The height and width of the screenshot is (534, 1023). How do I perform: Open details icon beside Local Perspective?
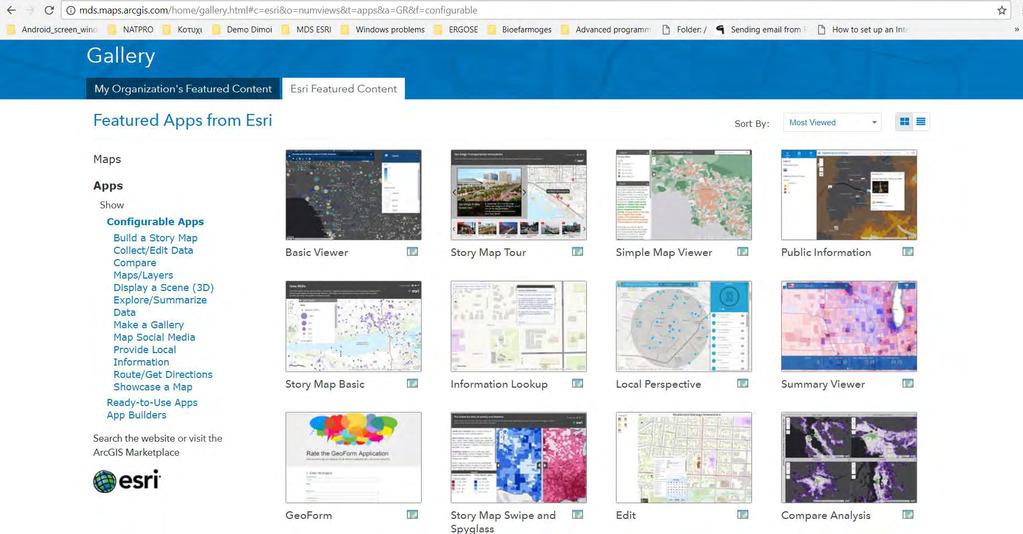tap(742, 383)
